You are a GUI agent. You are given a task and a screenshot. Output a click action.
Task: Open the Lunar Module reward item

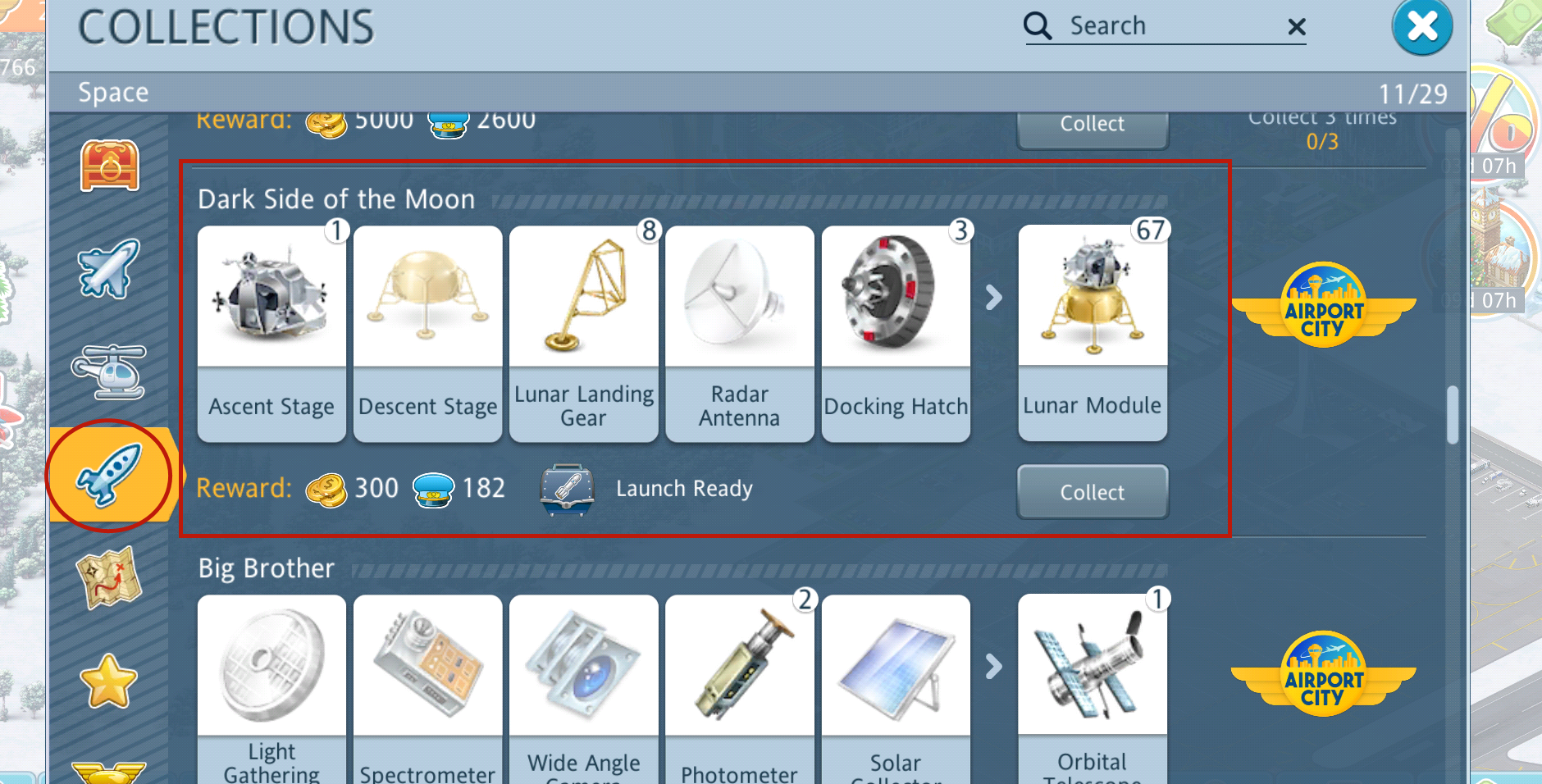(x=1093, y=333)
